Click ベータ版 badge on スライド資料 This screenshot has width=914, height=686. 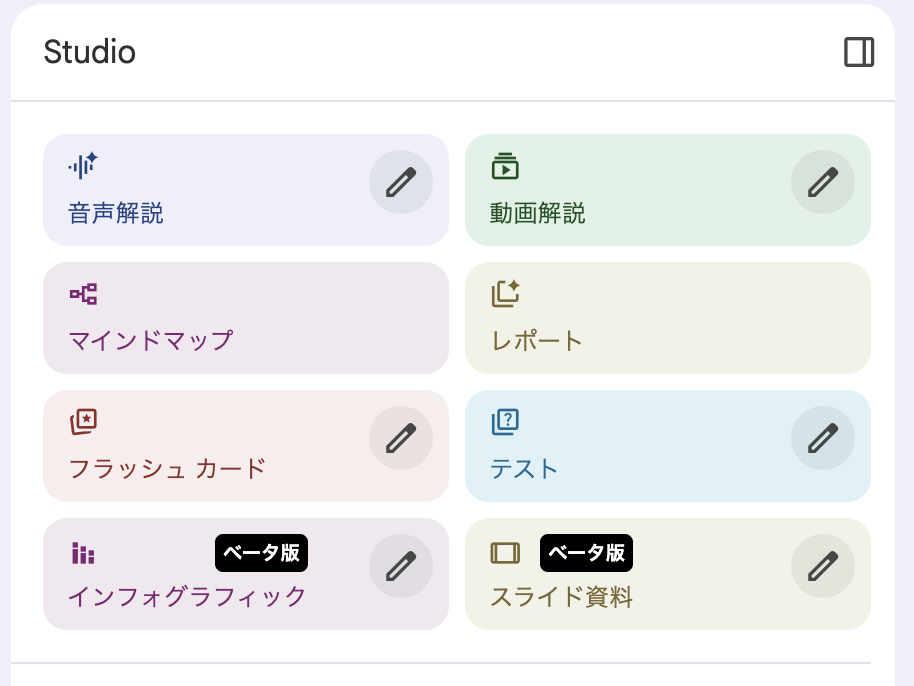click(x=586, y=553)
